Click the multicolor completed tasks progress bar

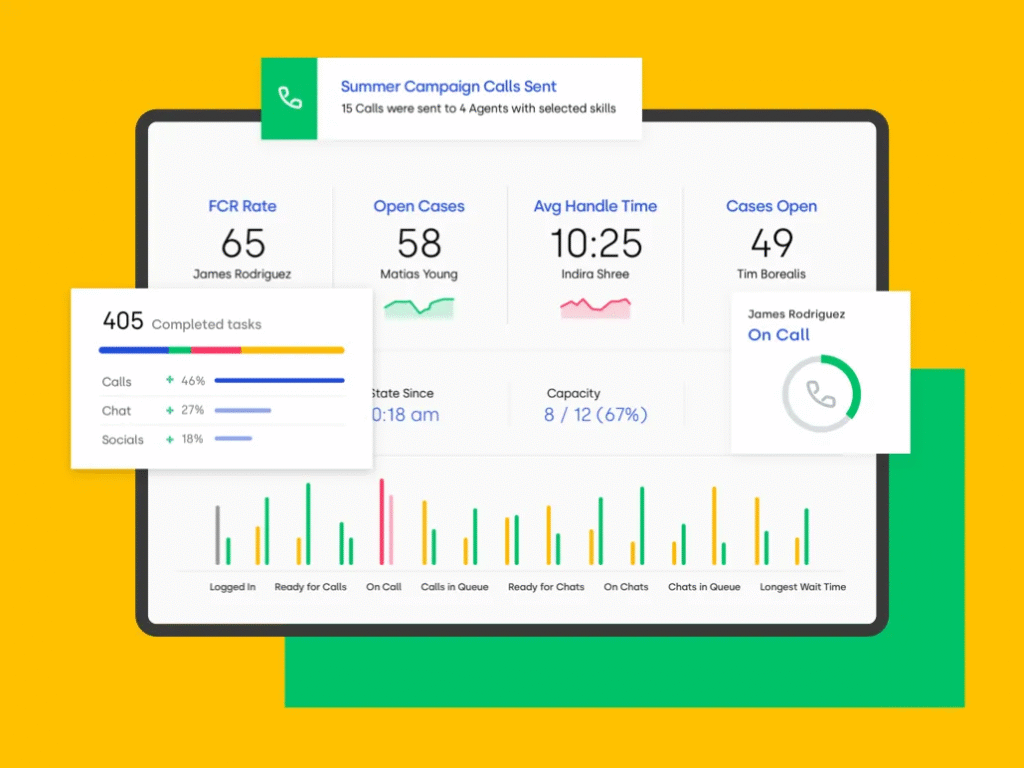pyautogui.click(x=221, y=350)
